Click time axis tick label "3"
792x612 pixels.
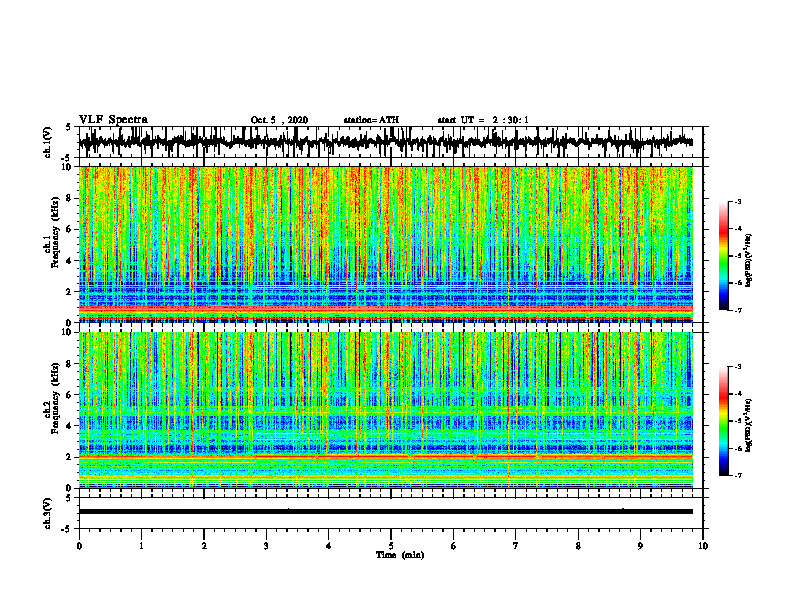(266, 546)
